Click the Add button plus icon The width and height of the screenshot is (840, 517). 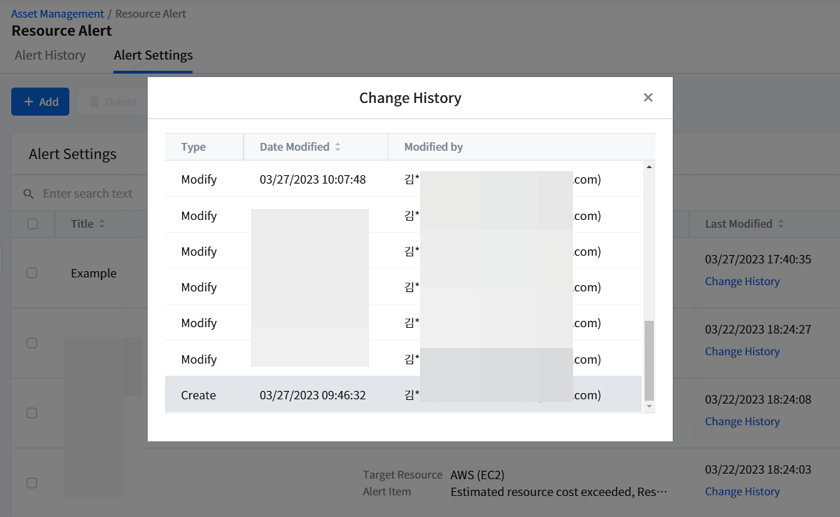(29, 102)
